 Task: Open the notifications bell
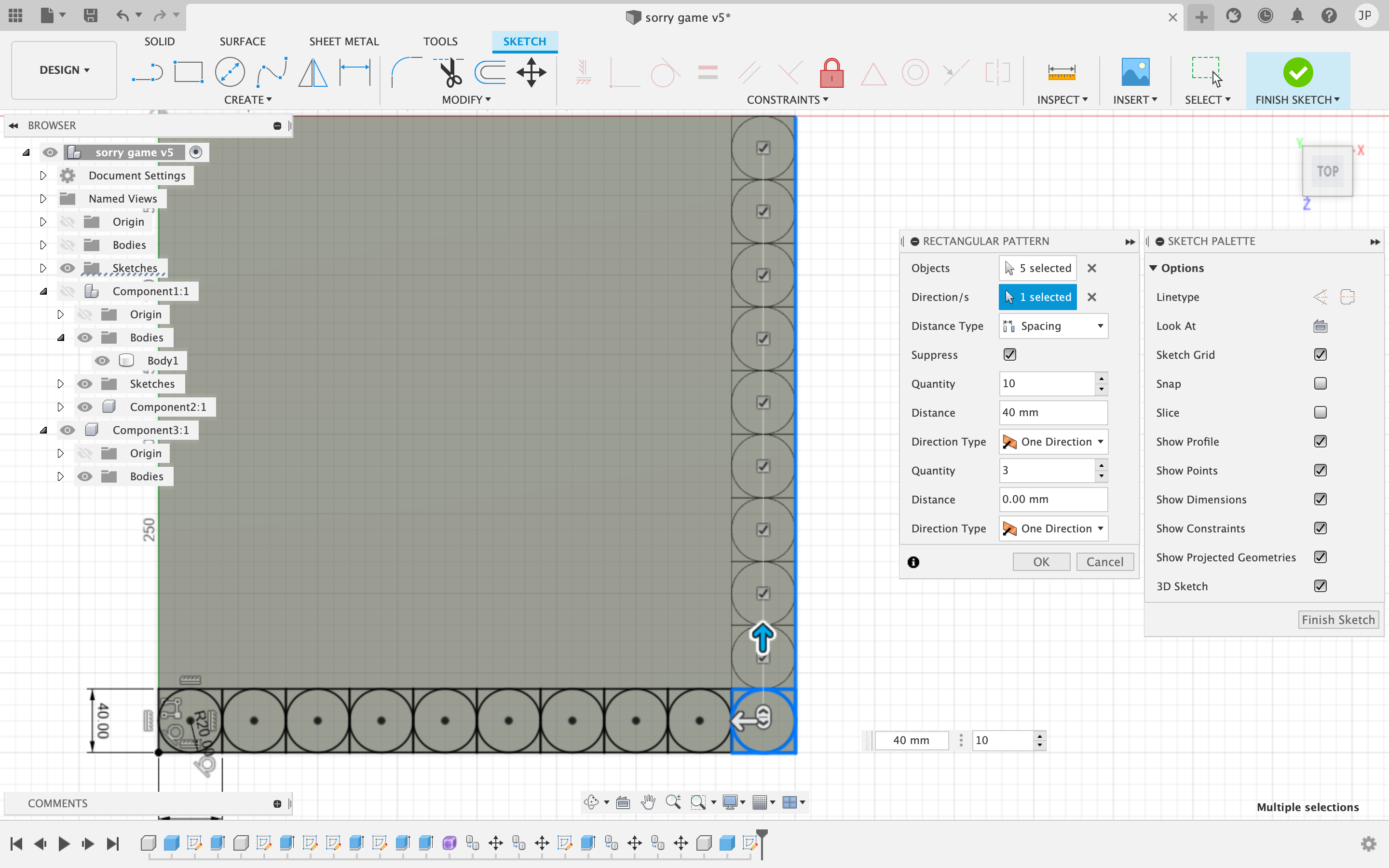[1296, 15]
